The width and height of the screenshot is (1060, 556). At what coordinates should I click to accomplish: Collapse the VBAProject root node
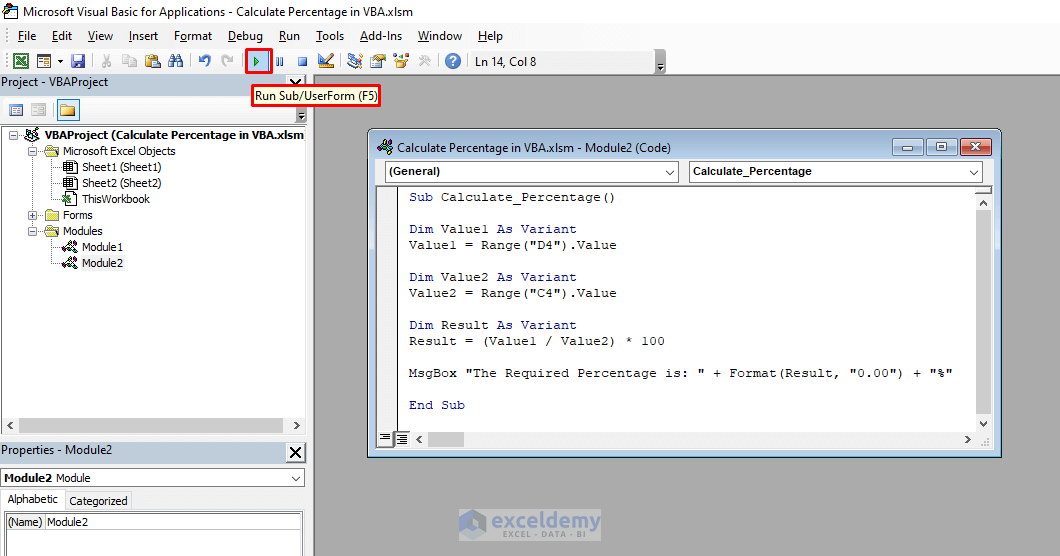[x=14, y=135]
